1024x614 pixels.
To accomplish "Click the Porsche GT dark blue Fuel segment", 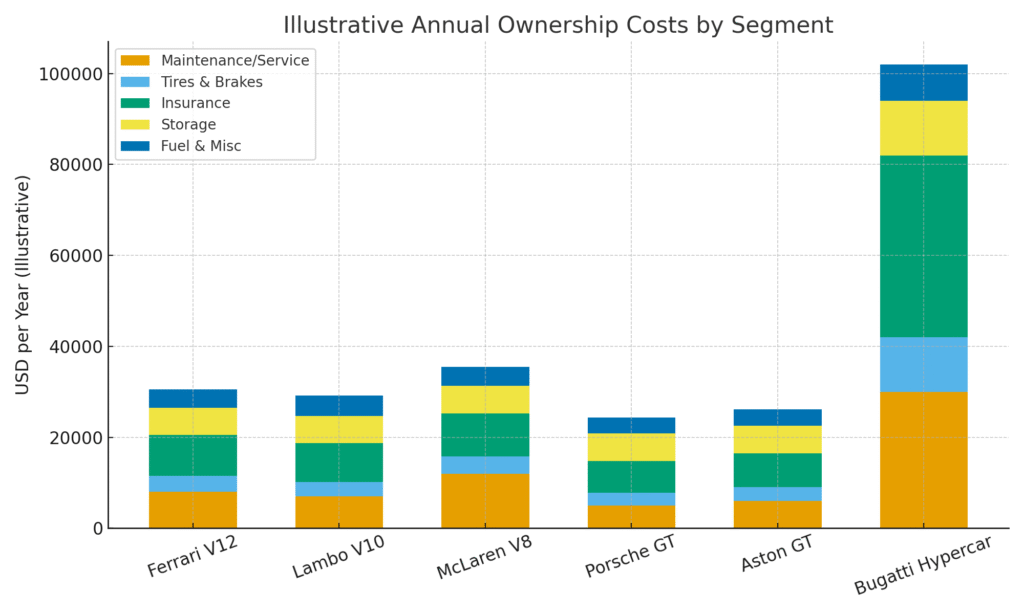I will [x=631, y=425].
